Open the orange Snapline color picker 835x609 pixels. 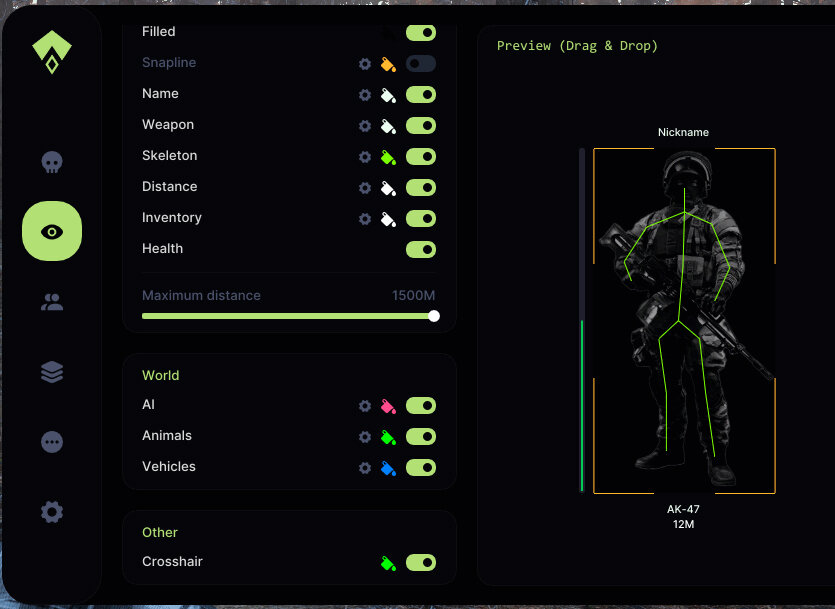(x=389, y=64)
